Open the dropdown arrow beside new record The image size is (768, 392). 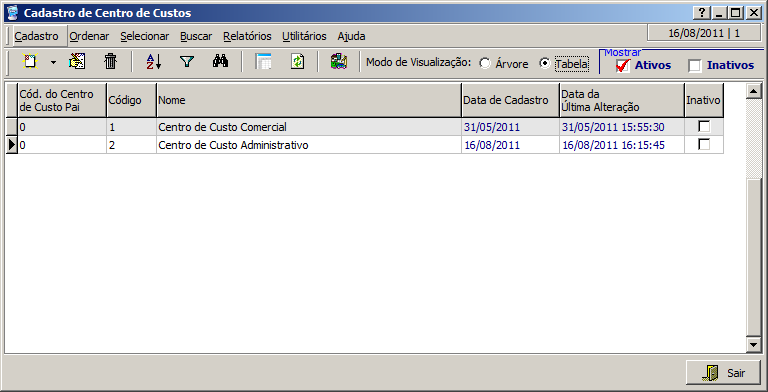tap(53, 63)
